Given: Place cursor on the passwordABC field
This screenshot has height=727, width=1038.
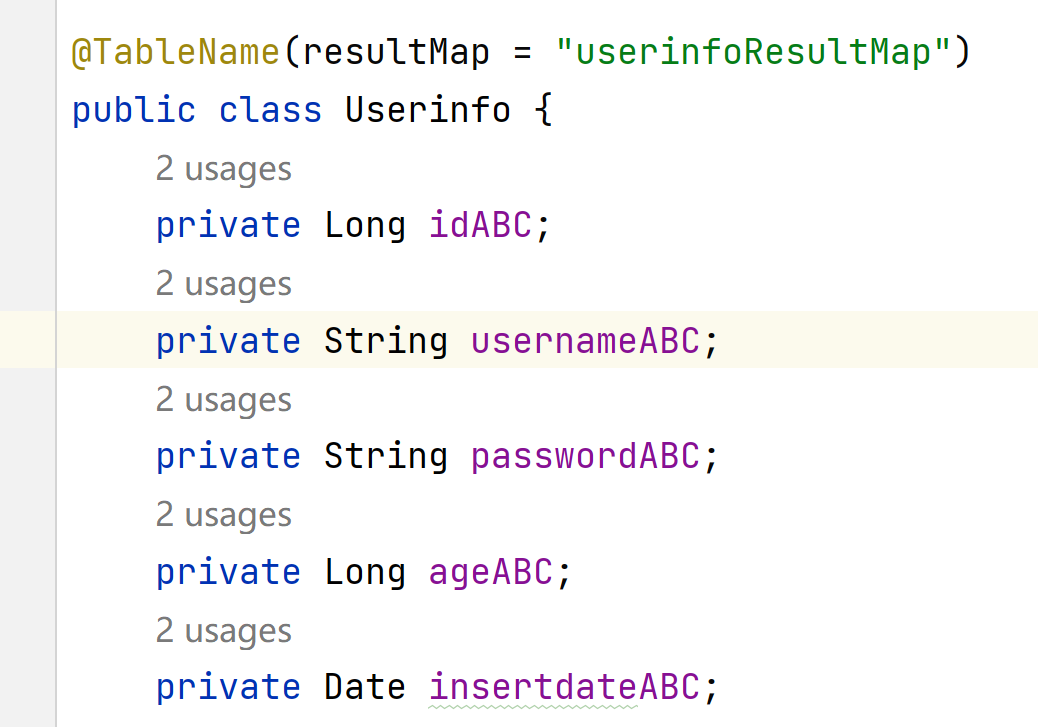Looking at the screenshot, I should pos(585,456).
